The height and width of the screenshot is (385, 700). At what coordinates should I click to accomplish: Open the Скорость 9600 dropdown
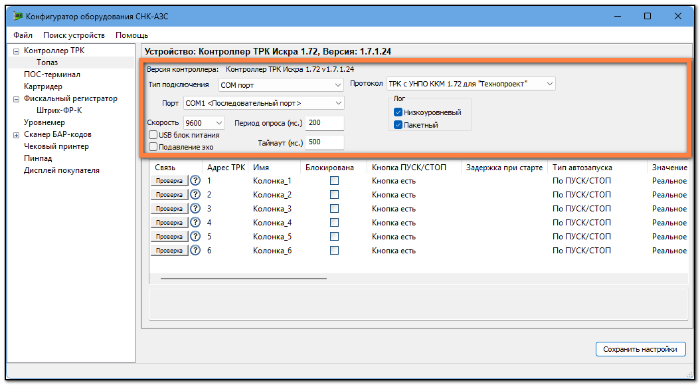tap(204, 122)
